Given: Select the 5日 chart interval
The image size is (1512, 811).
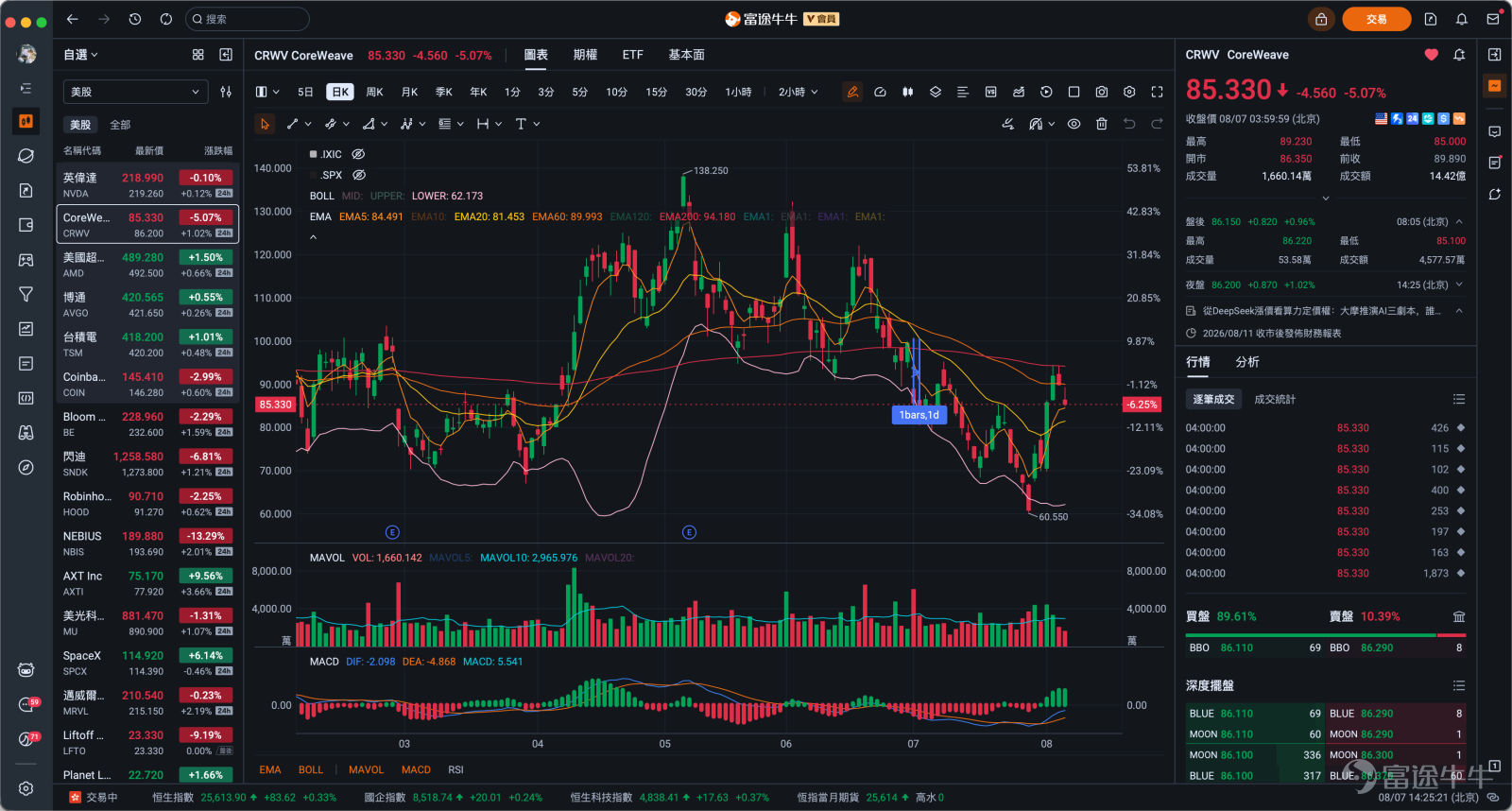Looking at the screenshot, I should pyautogui.click(x=305, y=92).
